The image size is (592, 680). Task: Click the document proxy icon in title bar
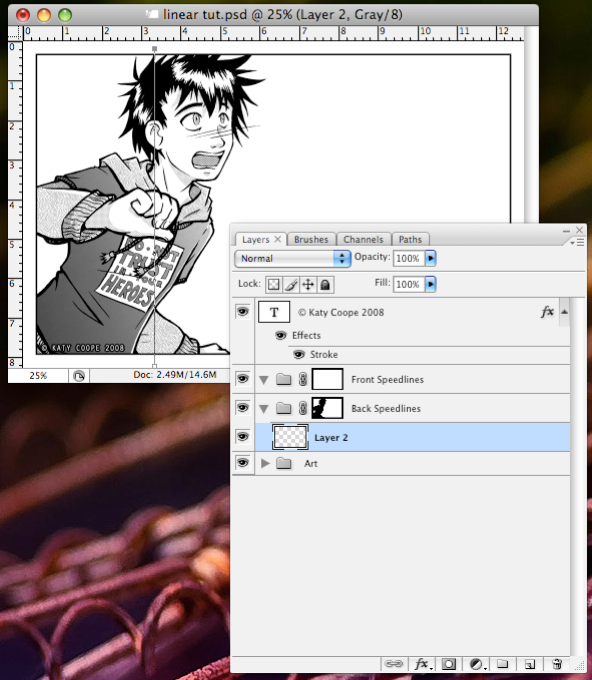pyautogui.click(x=152, y=14)
